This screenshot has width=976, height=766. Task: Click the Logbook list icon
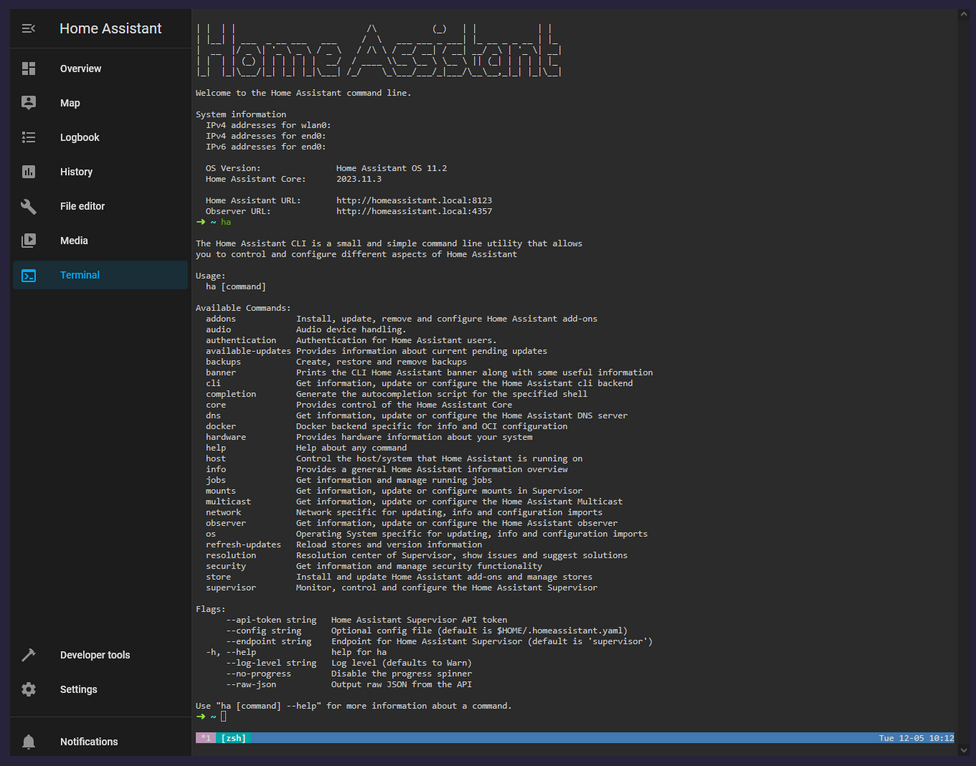29,137
